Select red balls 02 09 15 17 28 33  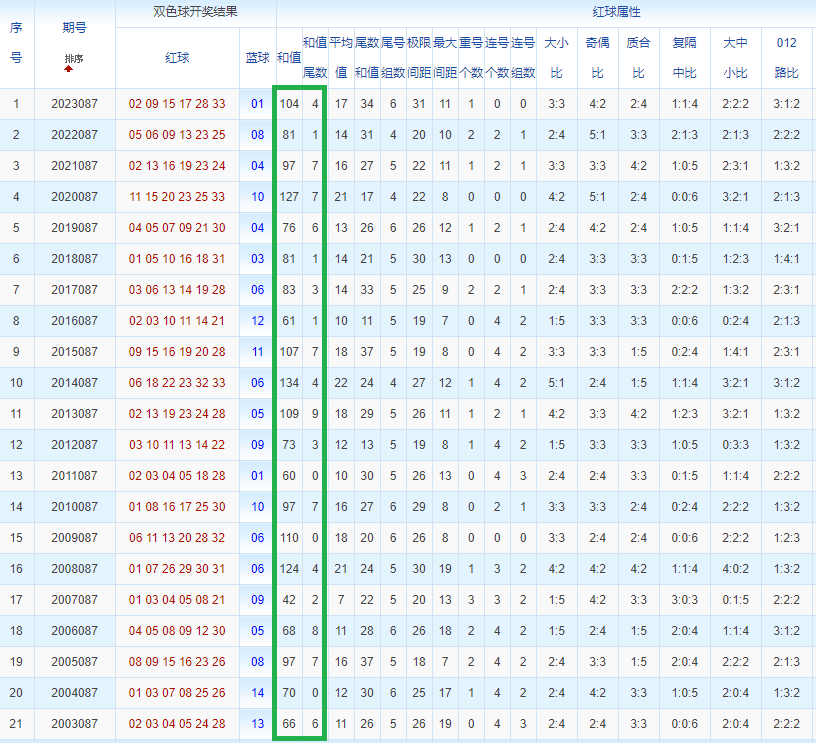(x=177, y=104)
